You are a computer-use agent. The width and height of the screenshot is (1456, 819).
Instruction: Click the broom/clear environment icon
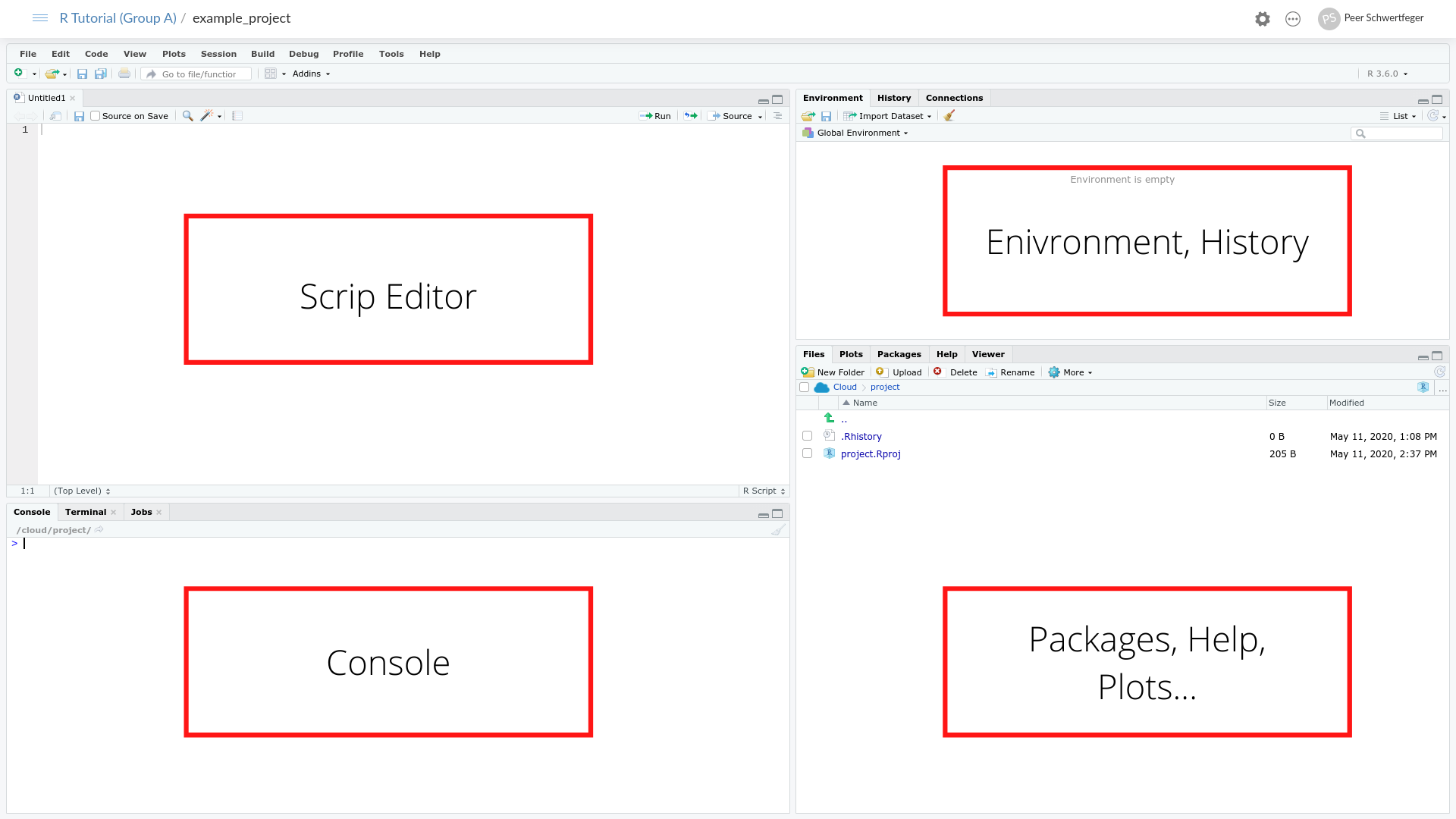pyautogui.click(x=949, y=116)
